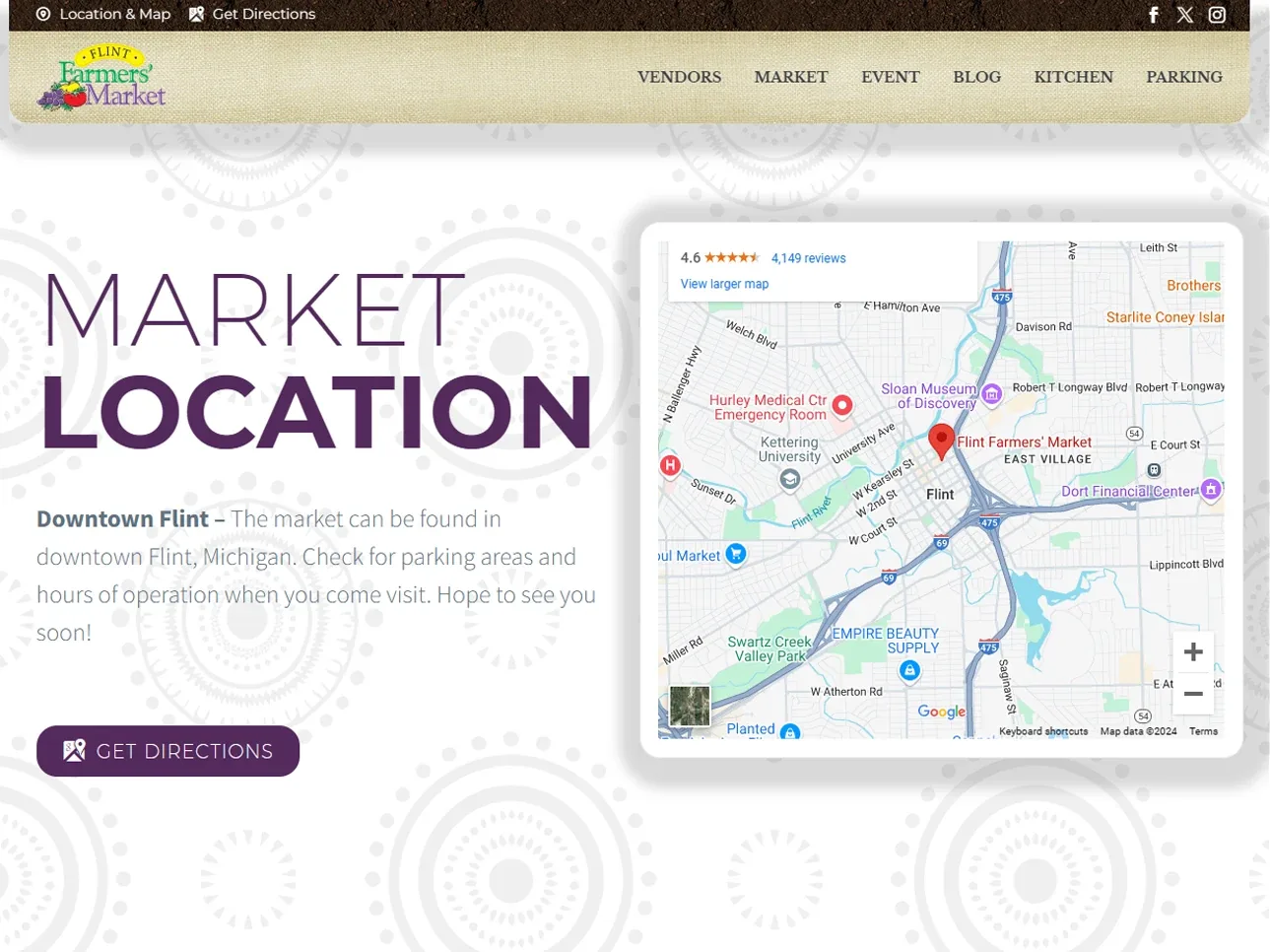The width and height of the screenshot is (1270, 952).
Task: Zoom in on the map
Action: click(1193, 652)
